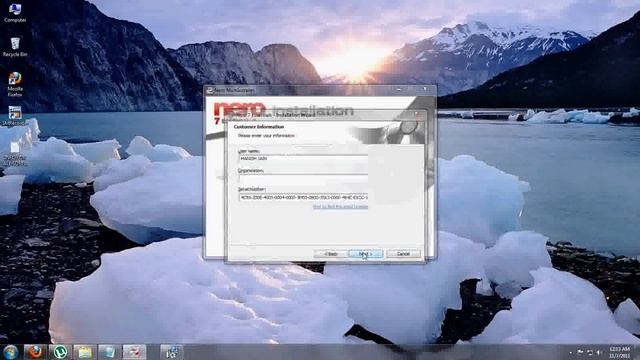The image size is (640, 360).
Task: Click the Serial Number input field
Action: (x=303, y=197)
